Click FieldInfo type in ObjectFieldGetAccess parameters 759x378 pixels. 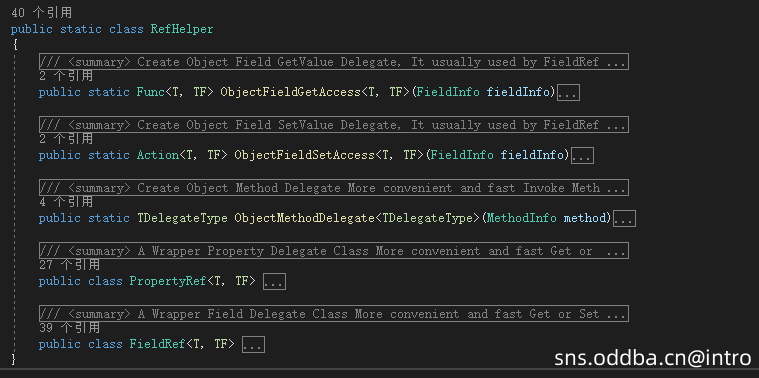tap(448, 92)
